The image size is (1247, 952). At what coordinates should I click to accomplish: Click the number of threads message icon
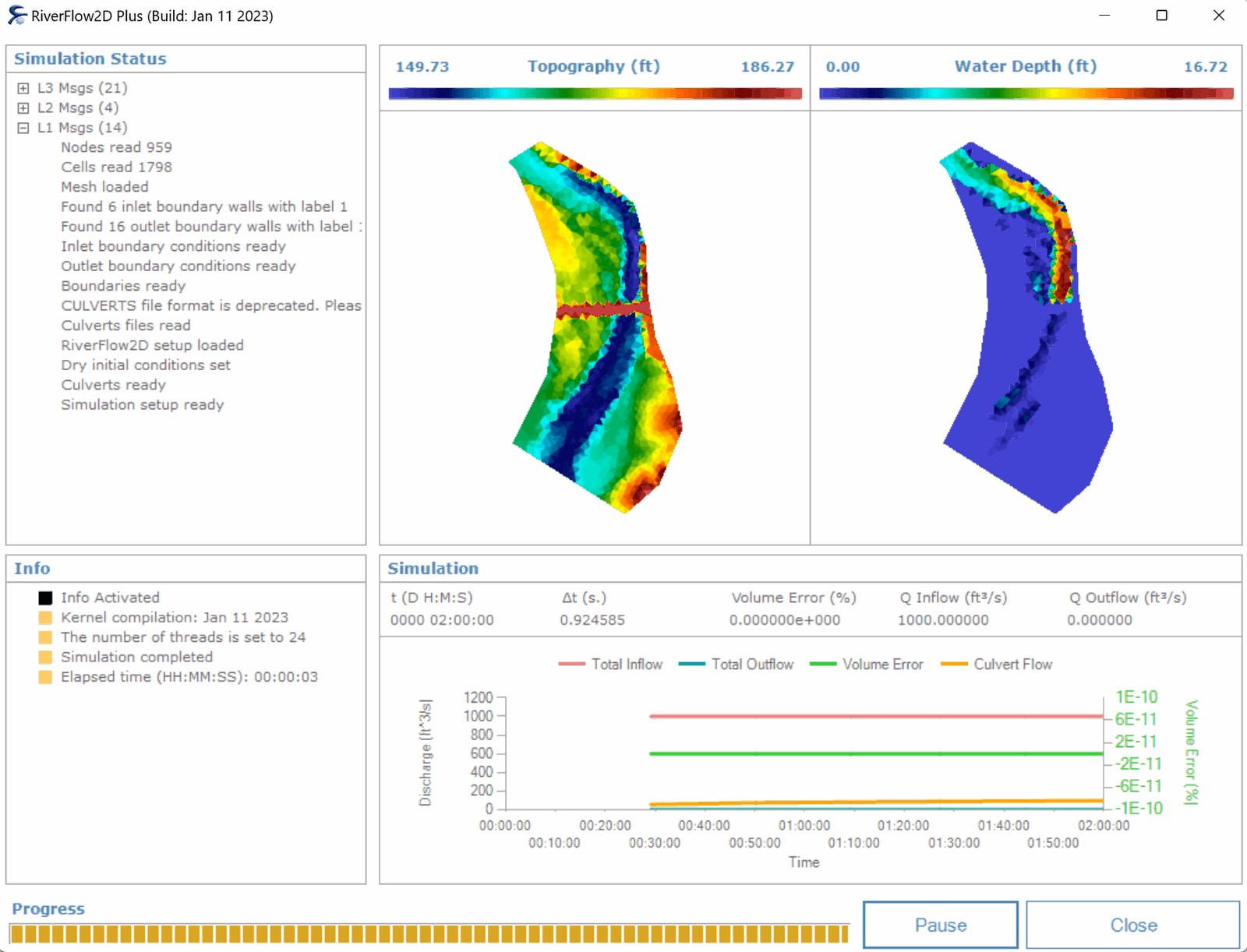45,637
